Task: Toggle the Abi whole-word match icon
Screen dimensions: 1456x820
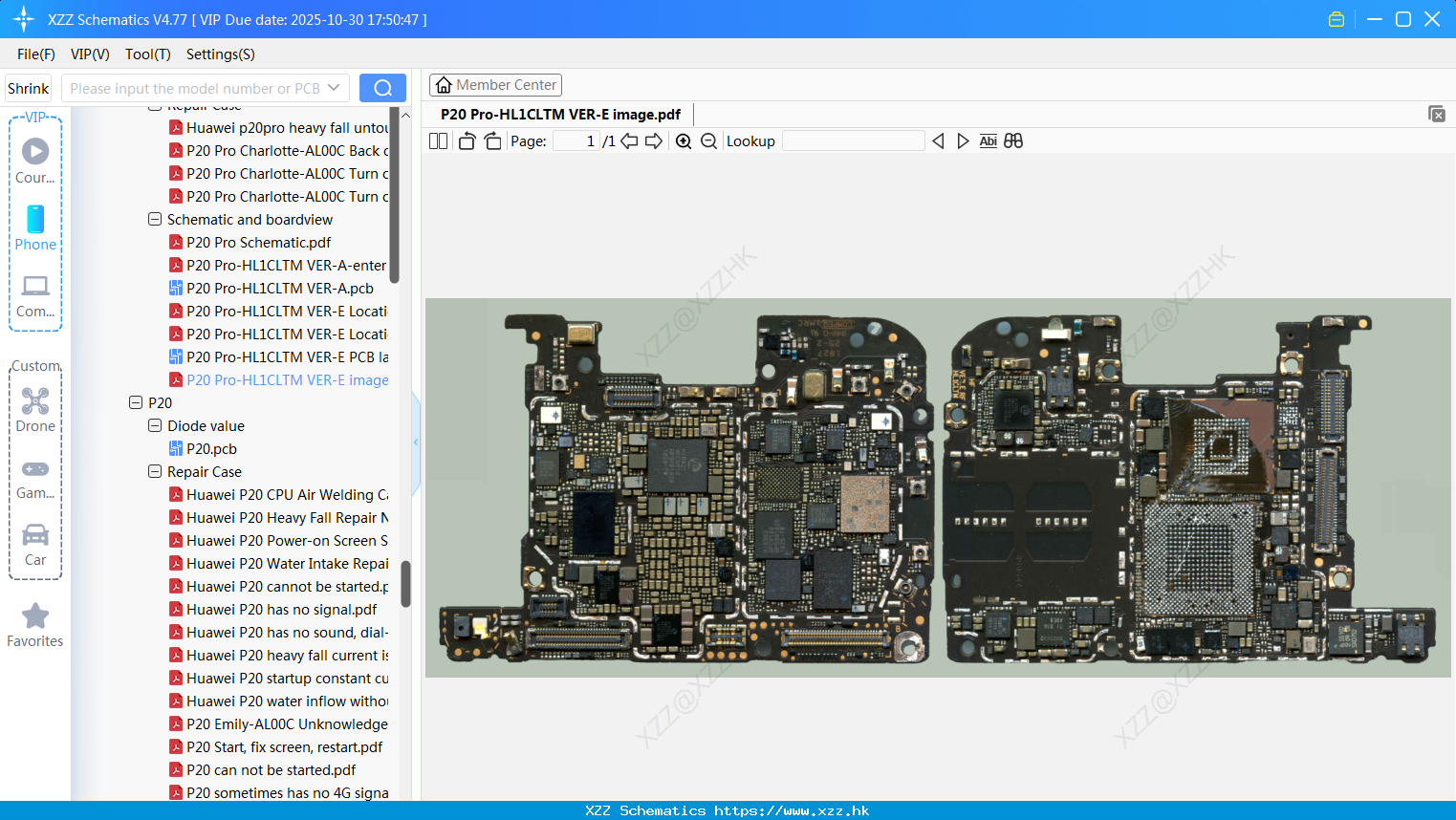Action: pyautogui.click(x=989, y=141)
